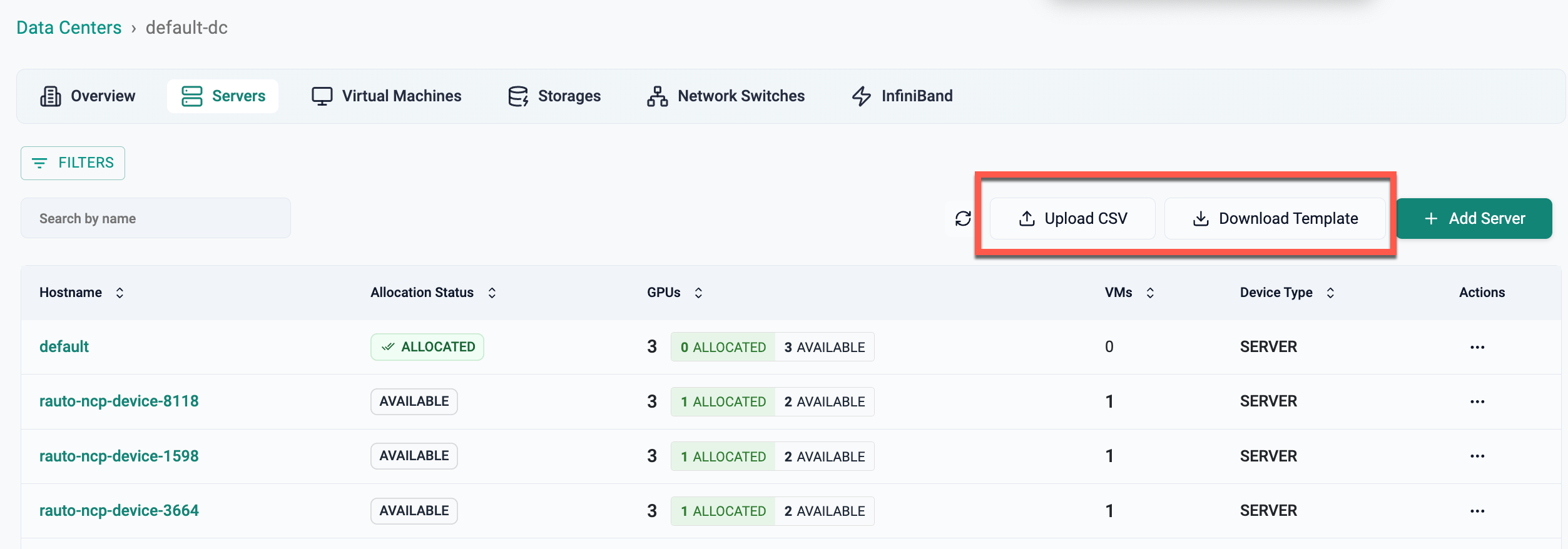
Task: Click the ALLOCATED status badge for default
Action: coord(427,347)
